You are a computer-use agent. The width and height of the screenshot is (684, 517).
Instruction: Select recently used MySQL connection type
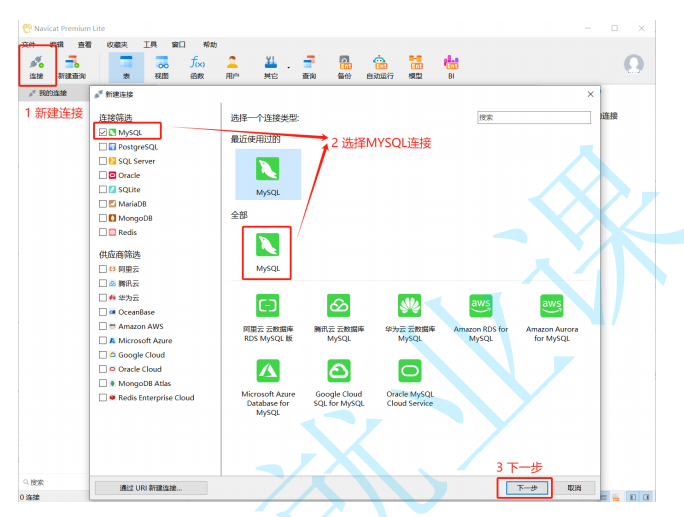[268, 175]
